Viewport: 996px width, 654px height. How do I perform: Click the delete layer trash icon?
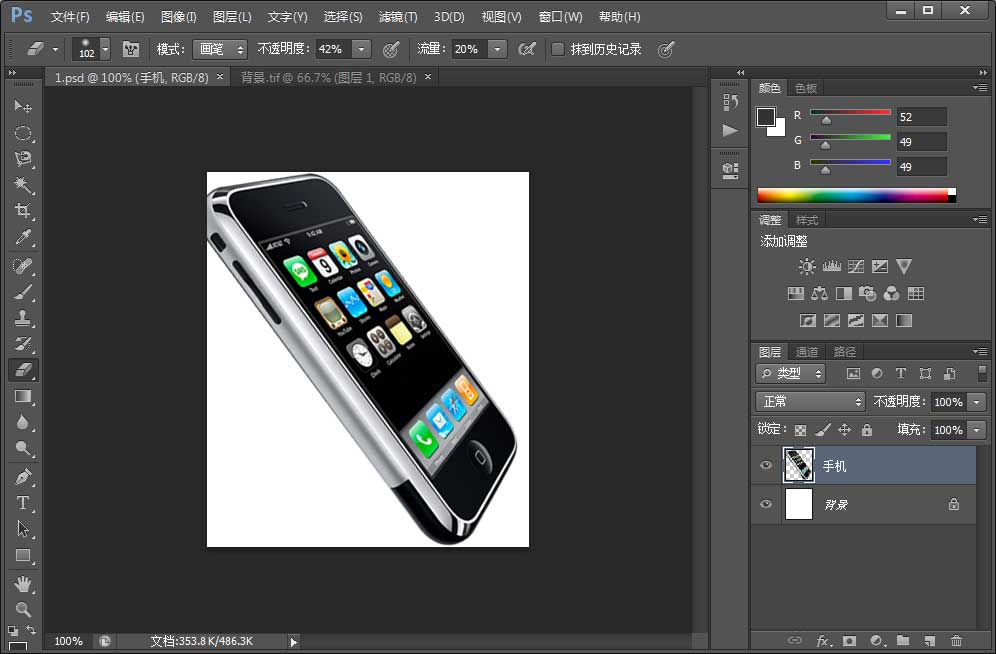(x=956, y=640)
